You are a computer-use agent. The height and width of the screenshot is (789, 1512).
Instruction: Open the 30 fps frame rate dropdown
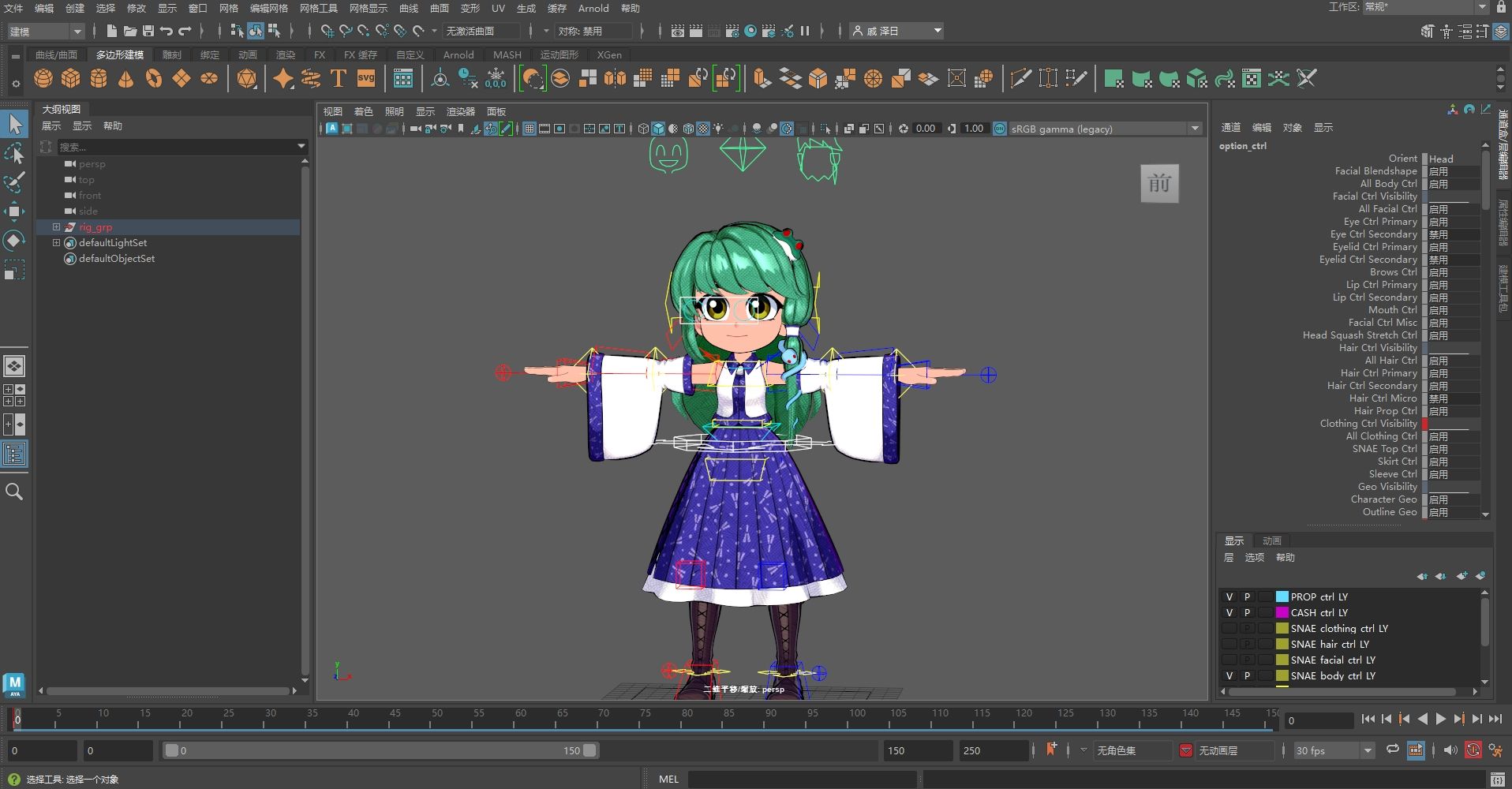coord(1334,751)
